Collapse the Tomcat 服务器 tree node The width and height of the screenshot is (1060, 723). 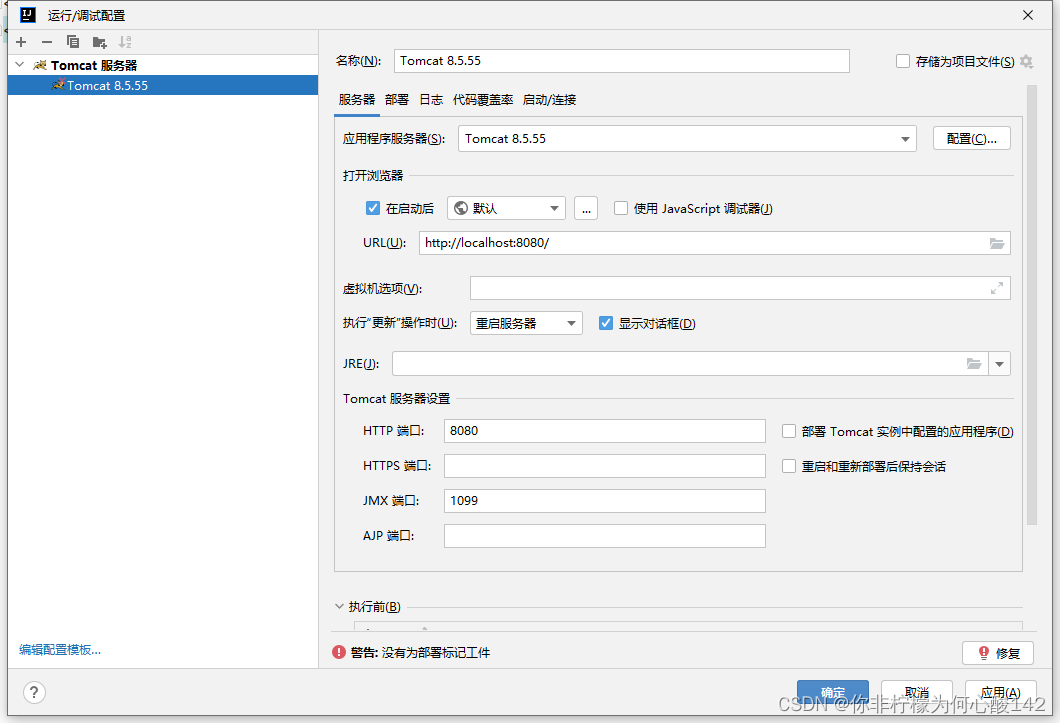point(20,65)
